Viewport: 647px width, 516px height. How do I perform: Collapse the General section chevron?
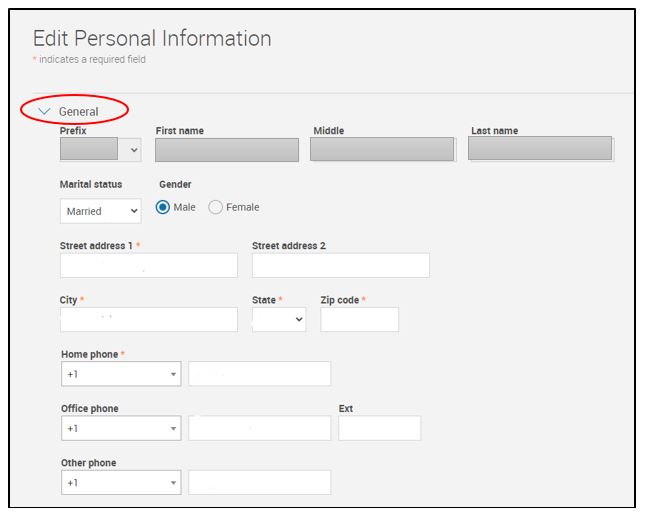44,111
